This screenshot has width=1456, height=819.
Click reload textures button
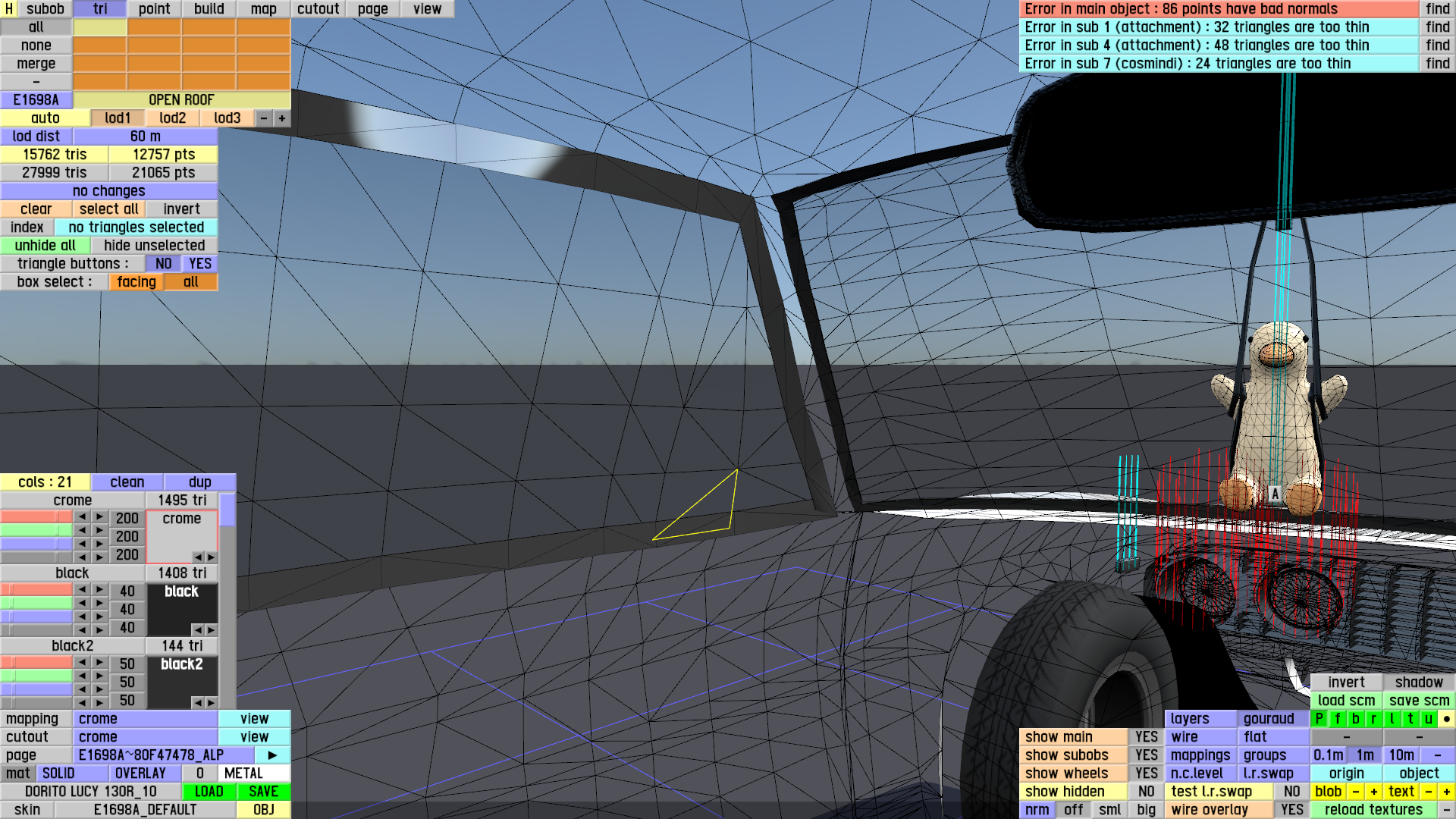(x=1373, y=810)
